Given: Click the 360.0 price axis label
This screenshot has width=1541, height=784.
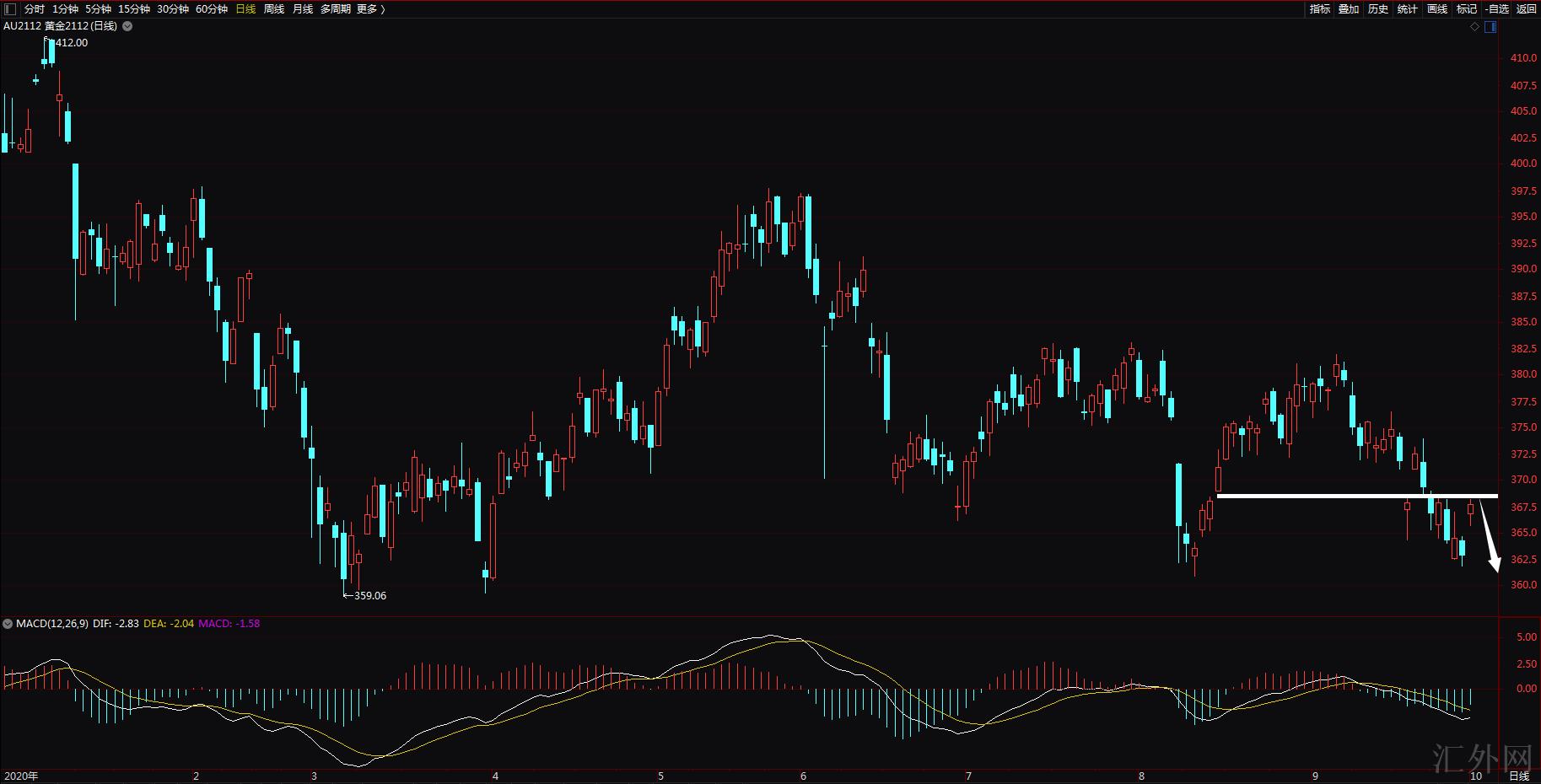Looking at the screenshot, I should pos(1524,585).
